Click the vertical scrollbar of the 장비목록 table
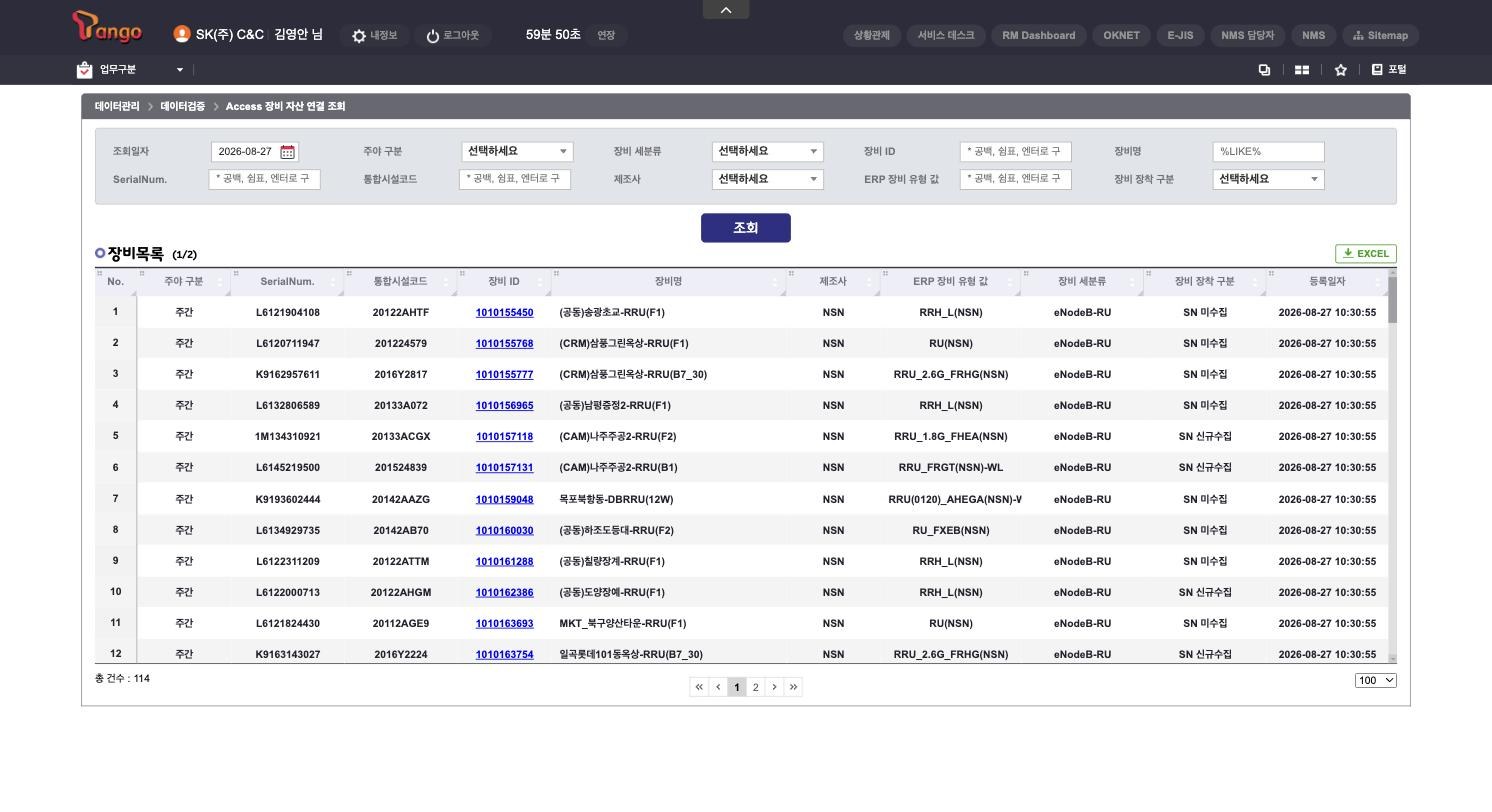This screenshot has width=1492, height=812. pos(1392,465)
